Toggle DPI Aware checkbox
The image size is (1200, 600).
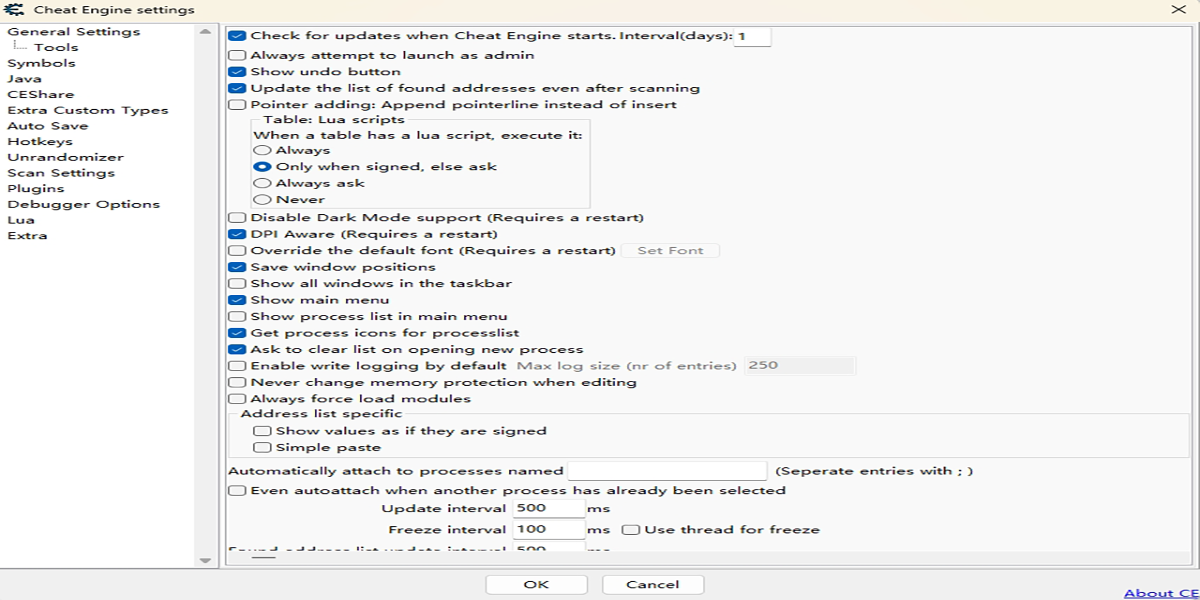click(x=237, y=234)
